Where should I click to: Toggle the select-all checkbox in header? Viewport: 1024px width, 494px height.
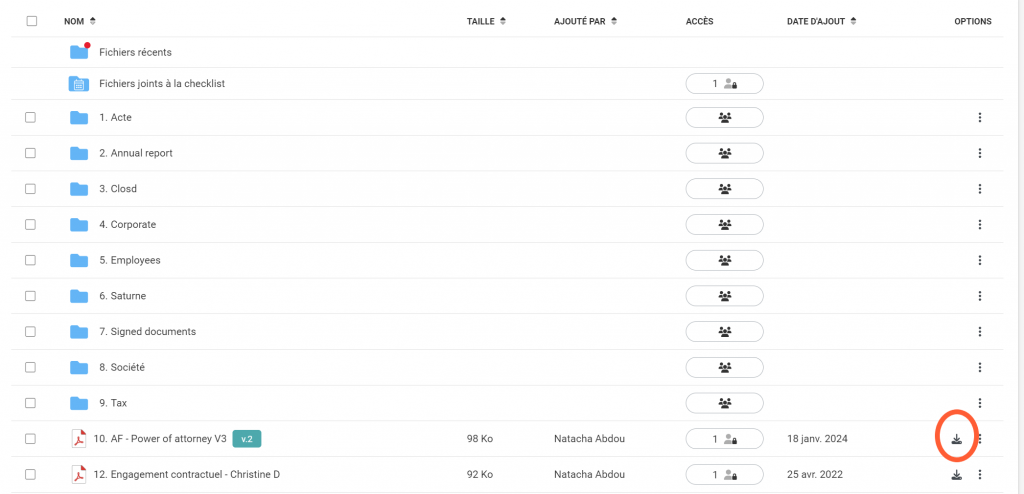31,21
